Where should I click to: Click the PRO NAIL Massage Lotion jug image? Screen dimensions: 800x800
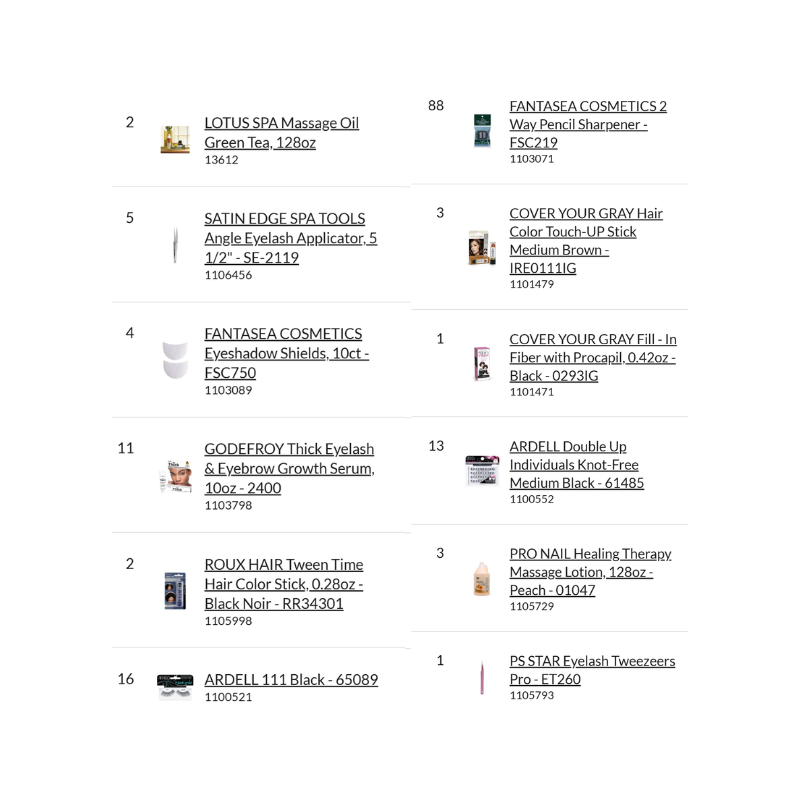pos(482,579)
